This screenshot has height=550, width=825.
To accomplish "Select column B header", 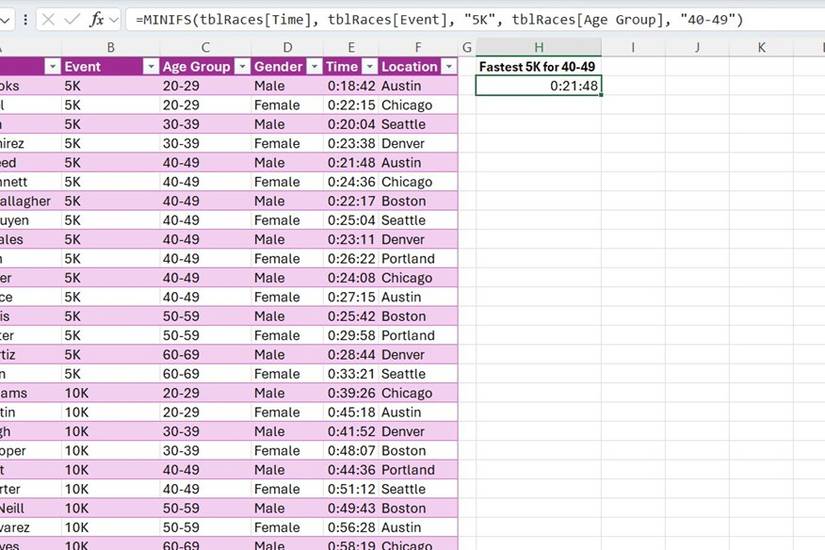I will coord(110,47).
